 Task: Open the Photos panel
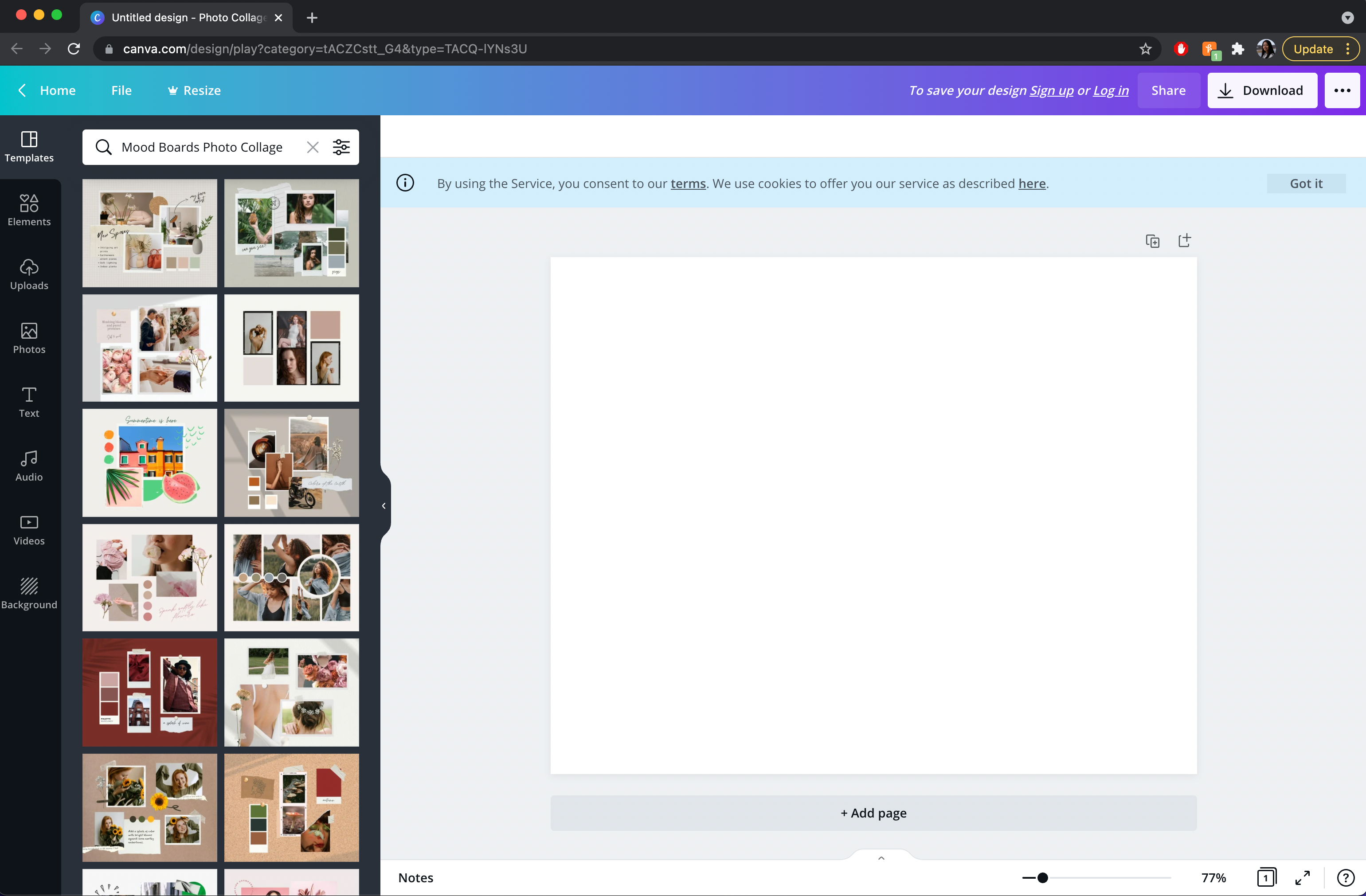[x=29, y=339]
